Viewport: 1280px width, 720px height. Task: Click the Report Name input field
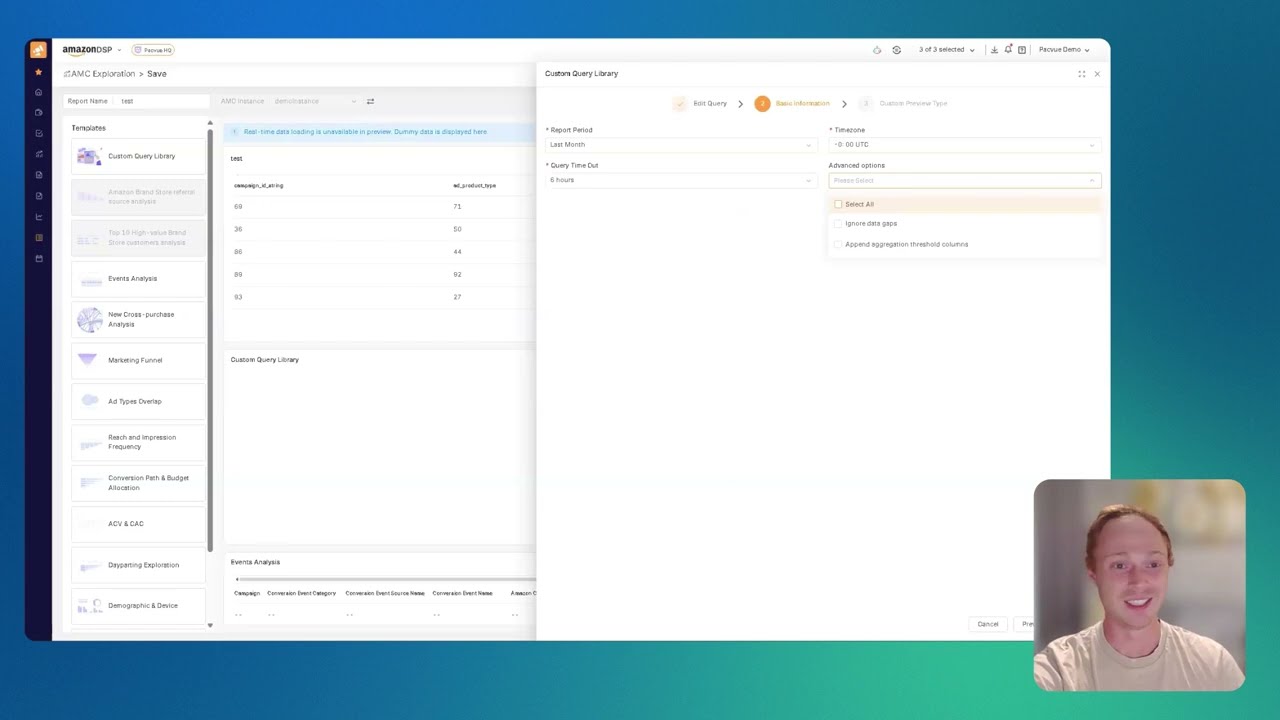click(x=163, y=101)
